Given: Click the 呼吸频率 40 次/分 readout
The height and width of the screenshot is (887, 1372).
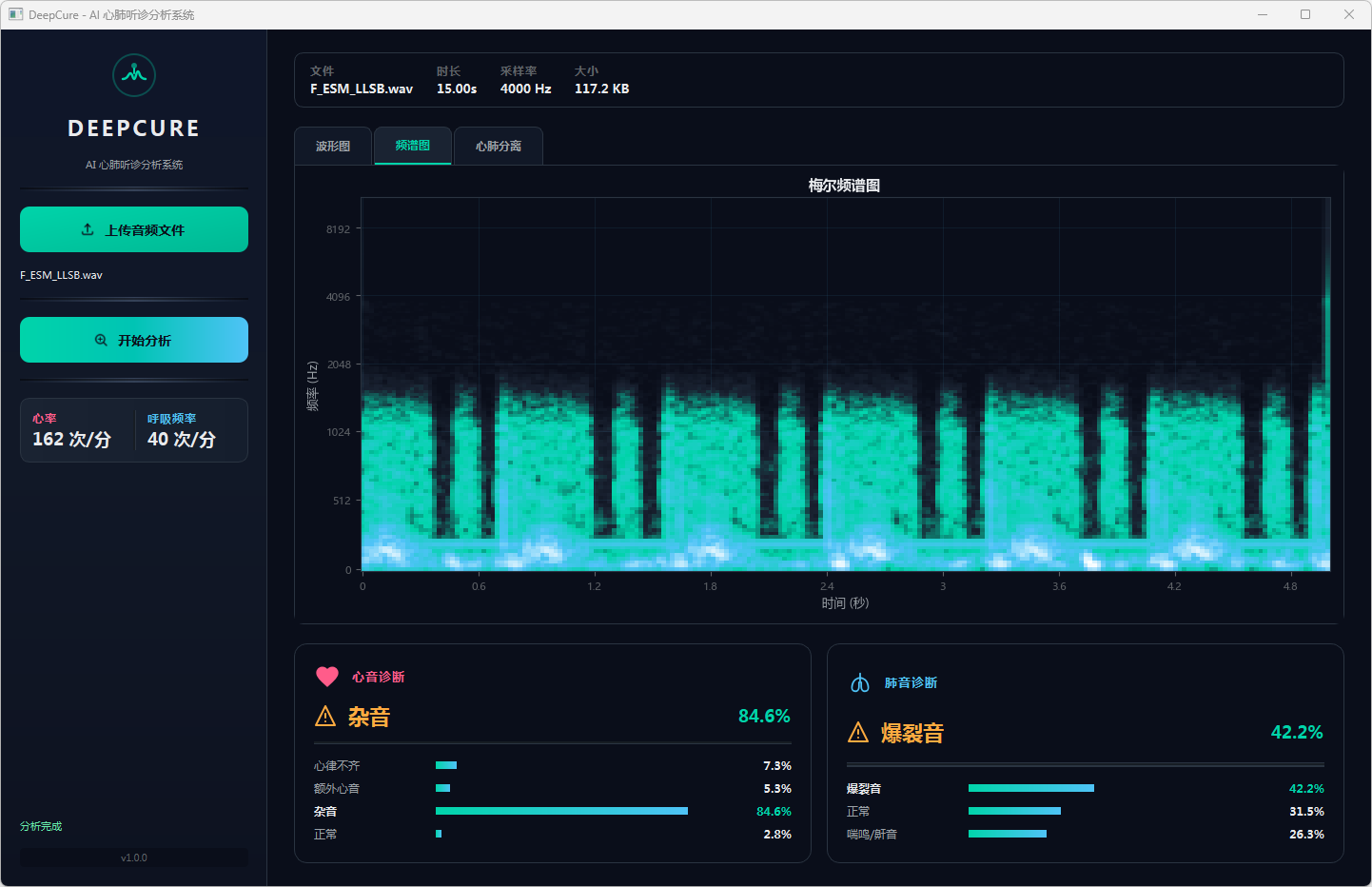Looking at the screenshot, I should pos(182,439).
